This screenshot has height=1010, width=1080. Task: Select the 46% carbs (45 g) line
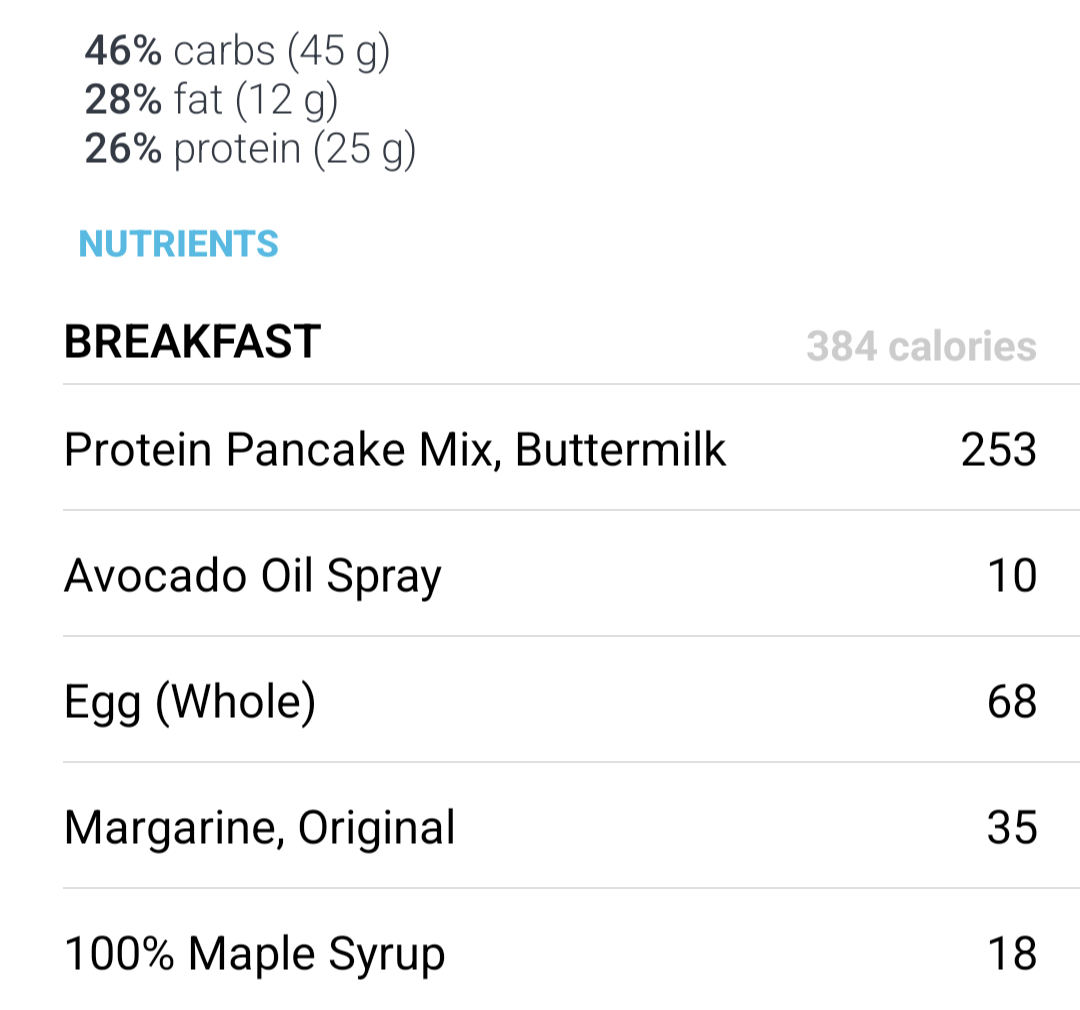(x=237, y=52)
